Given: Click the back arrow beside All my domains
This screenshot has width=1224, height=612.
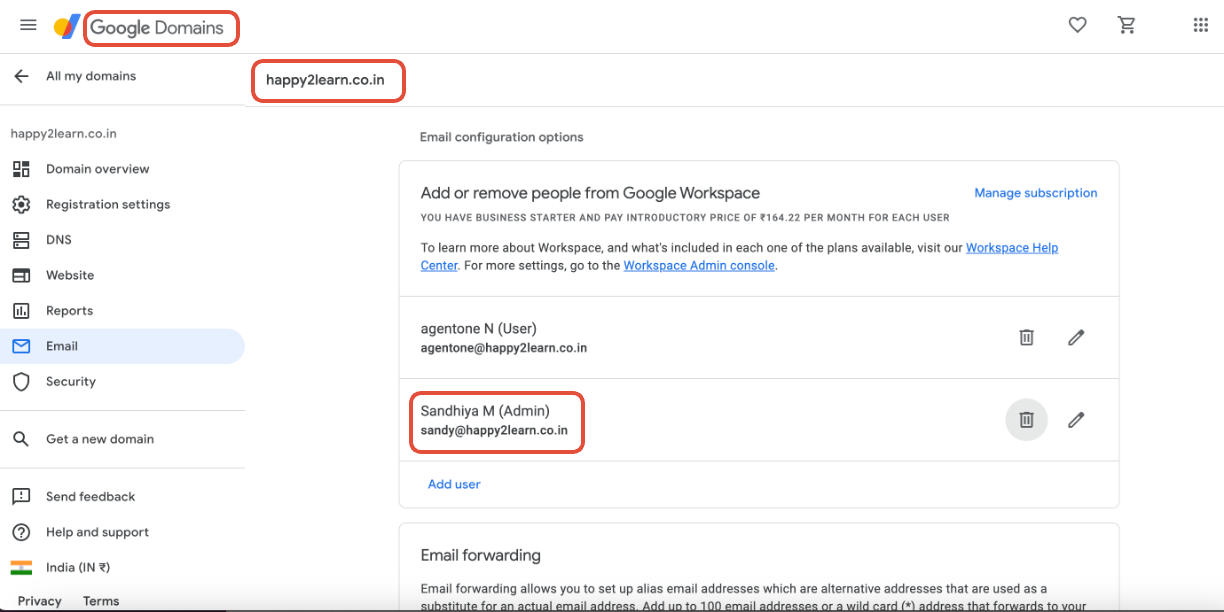Looking at the screenshot, I should 21,76.
